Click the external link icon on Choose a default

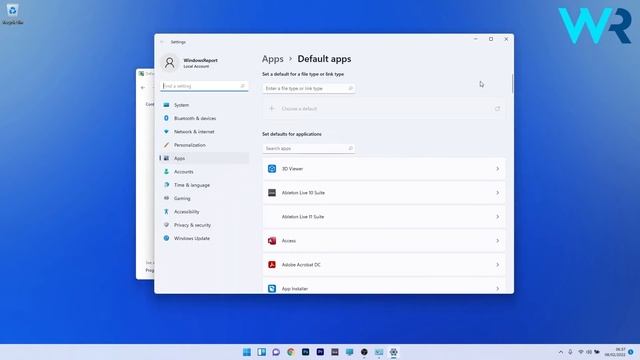[497, 109]
